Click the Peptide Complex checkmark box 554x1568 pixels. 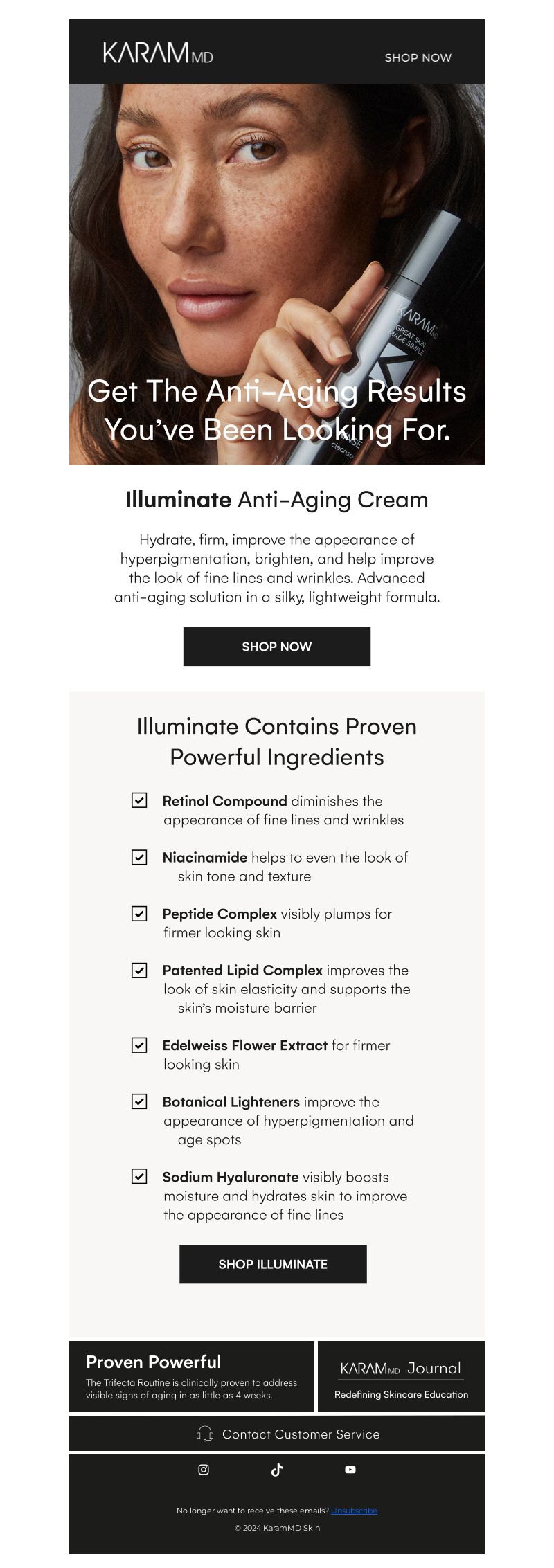[x=139, y=914]
